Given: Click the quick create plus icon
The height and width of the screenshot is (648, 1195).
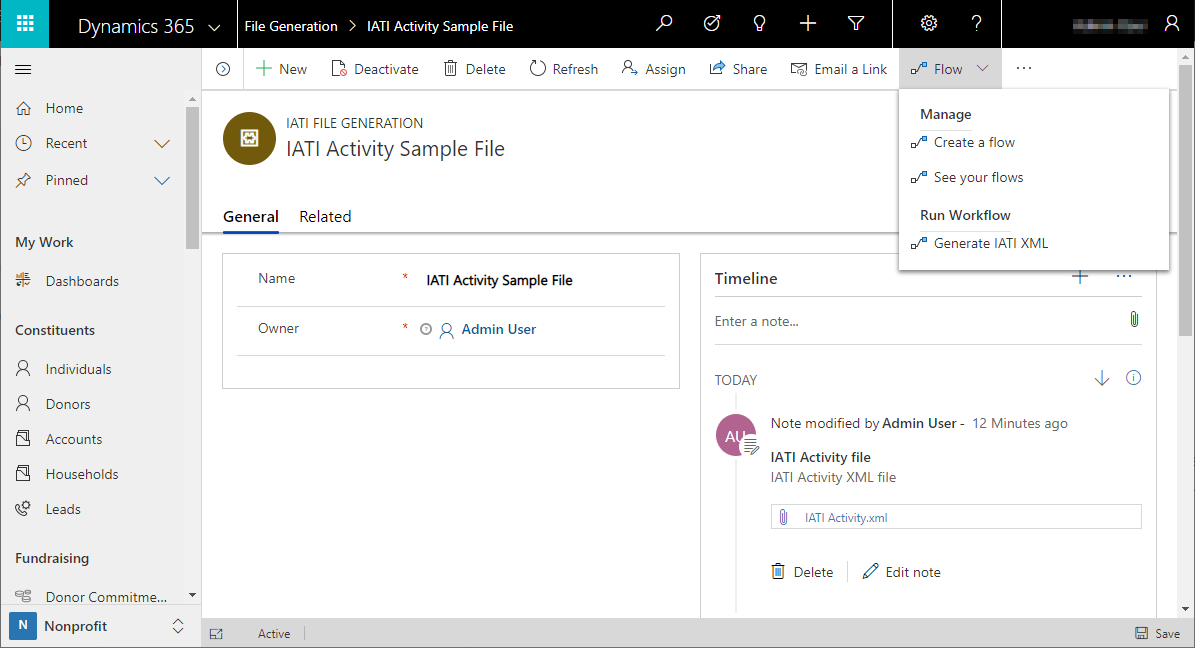Looking at the screenshot, I should pyautogui.click(x=808, y=24).
